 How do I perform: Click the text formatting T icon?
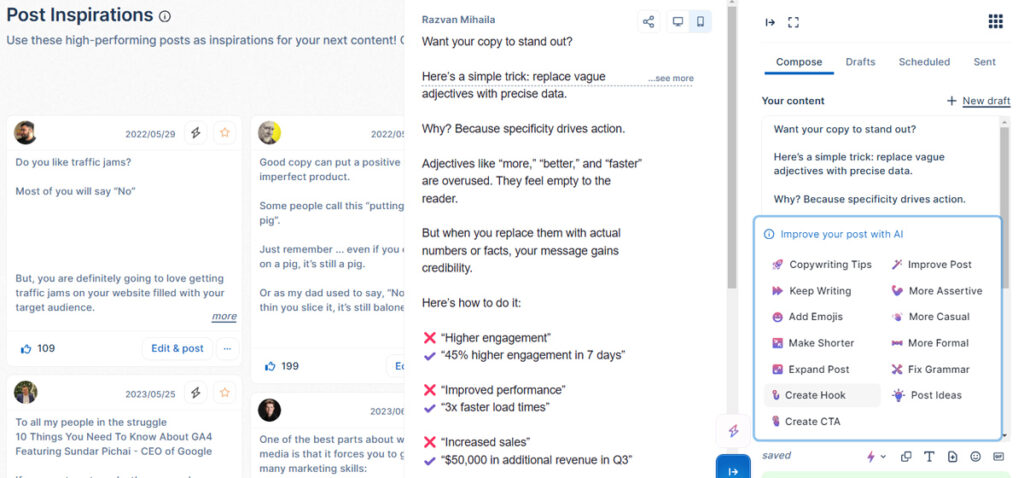click(x=929, y=456)
